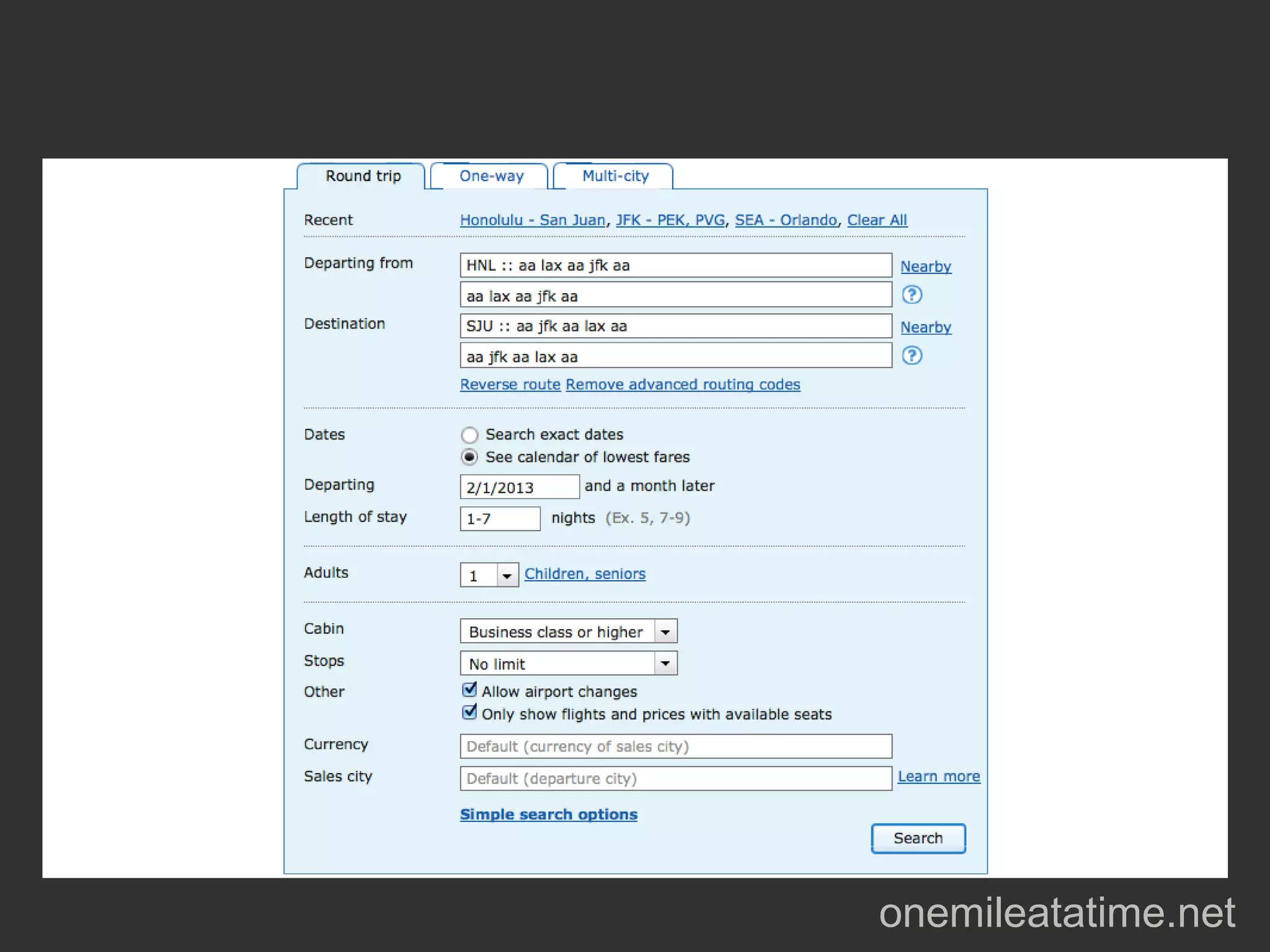The height and width of the screenshot is (952, 1270).
Task: Click the Departing date input field
Action: coord(519,487)
